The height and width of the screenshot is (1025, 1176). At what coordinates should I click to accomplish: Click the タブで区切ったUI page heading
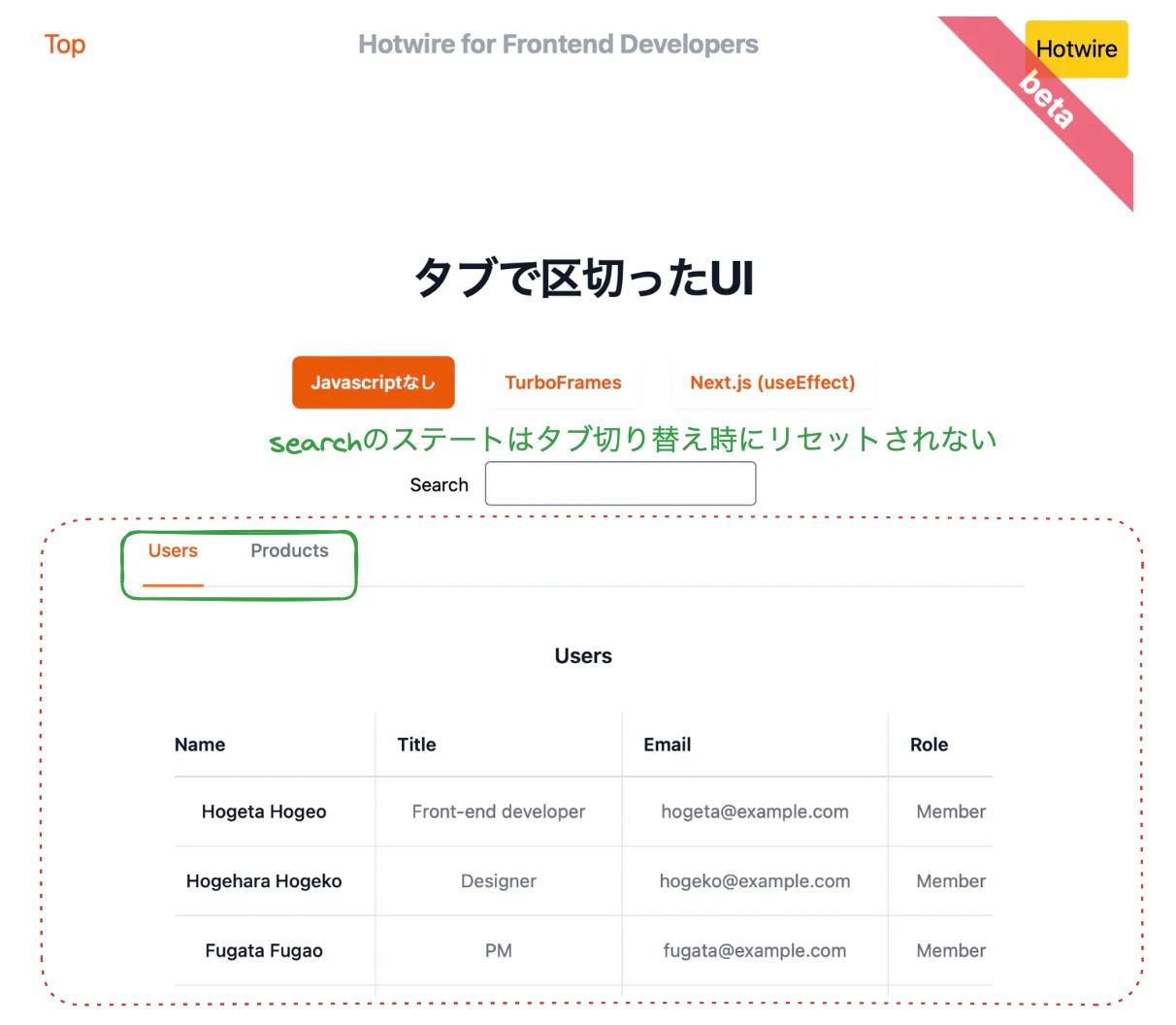click(x=584, y=278)
